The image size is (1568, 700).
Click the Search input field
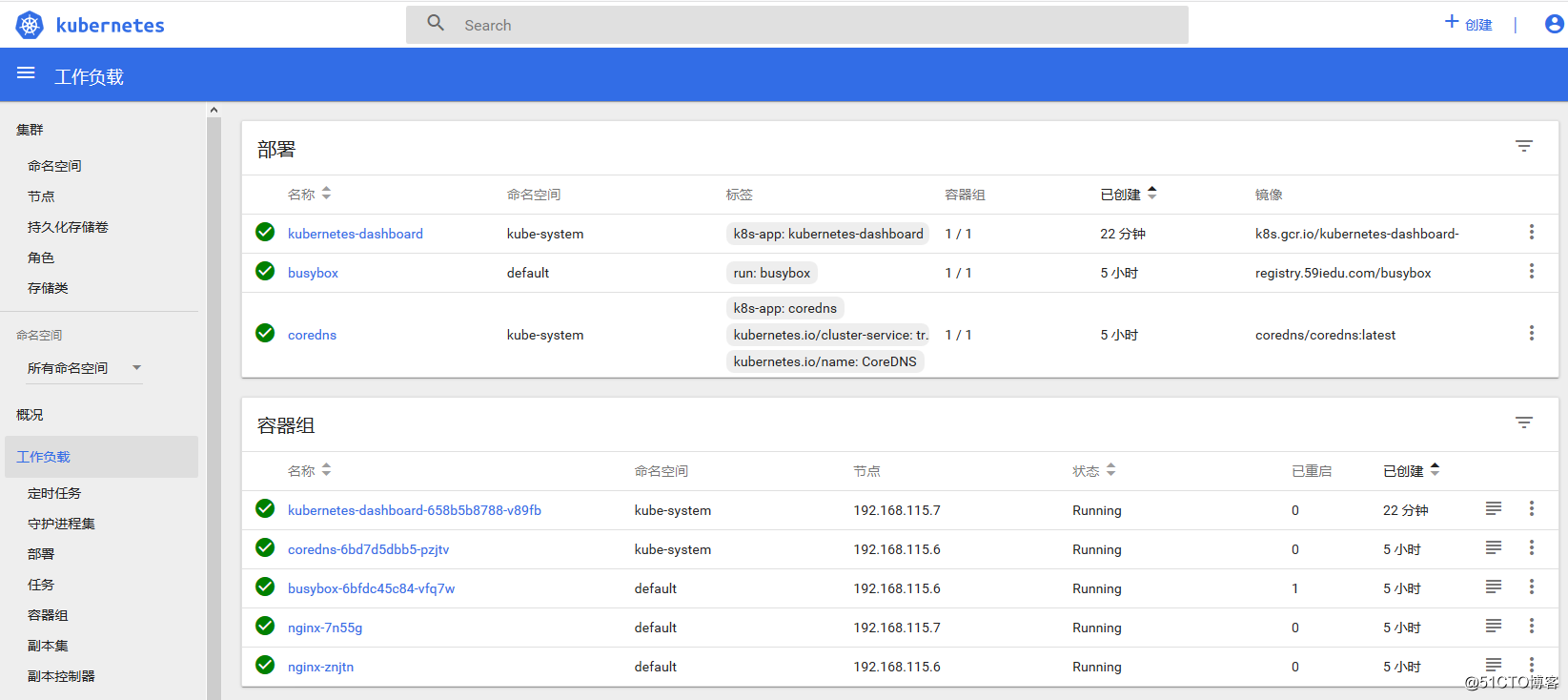pyautogui.click(x=797, y=25)
